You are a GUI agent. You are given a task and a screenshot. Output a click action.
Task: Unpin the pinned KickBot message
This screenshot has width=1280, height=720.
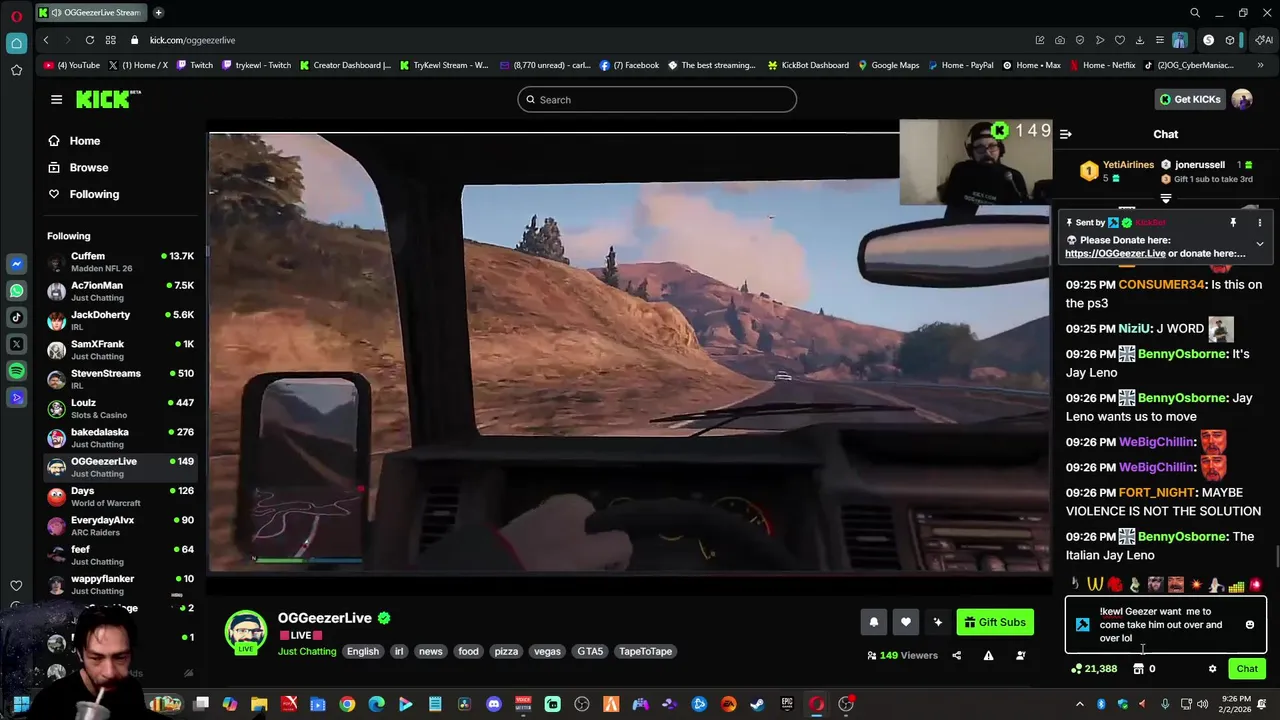pos(1233,222)
